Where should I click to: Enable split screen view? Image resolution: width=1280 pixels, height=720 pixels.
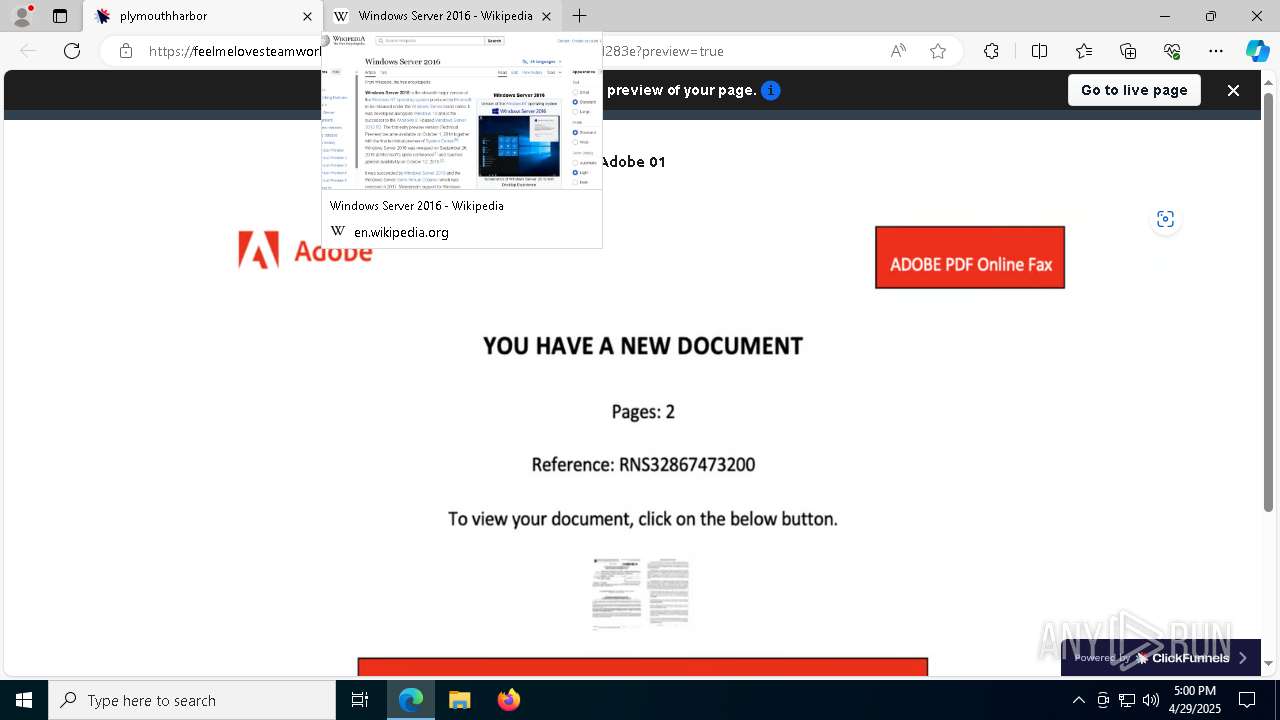point(1039,51)
